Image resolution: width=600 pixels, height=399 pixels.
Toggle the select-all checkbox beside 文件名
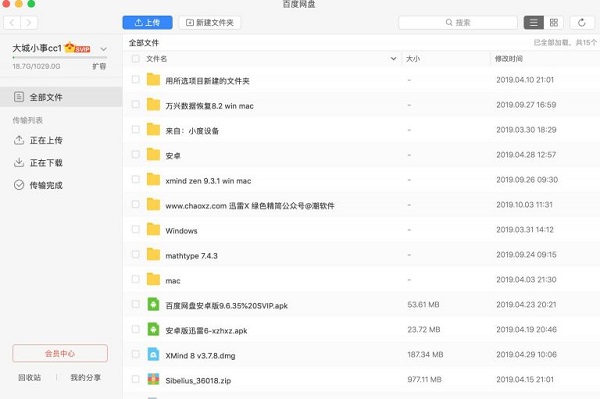[135, 59]
